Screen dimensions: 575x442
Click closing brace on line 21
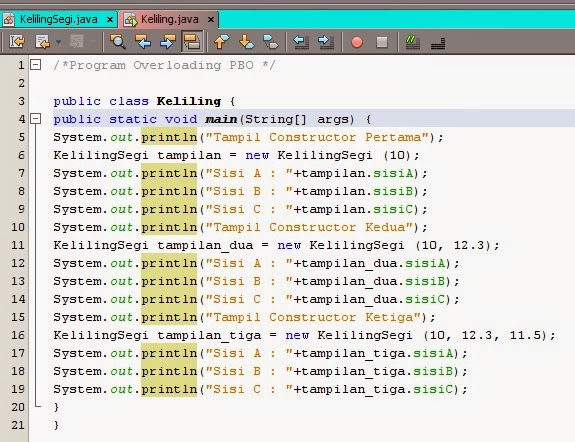coord(56,425)
